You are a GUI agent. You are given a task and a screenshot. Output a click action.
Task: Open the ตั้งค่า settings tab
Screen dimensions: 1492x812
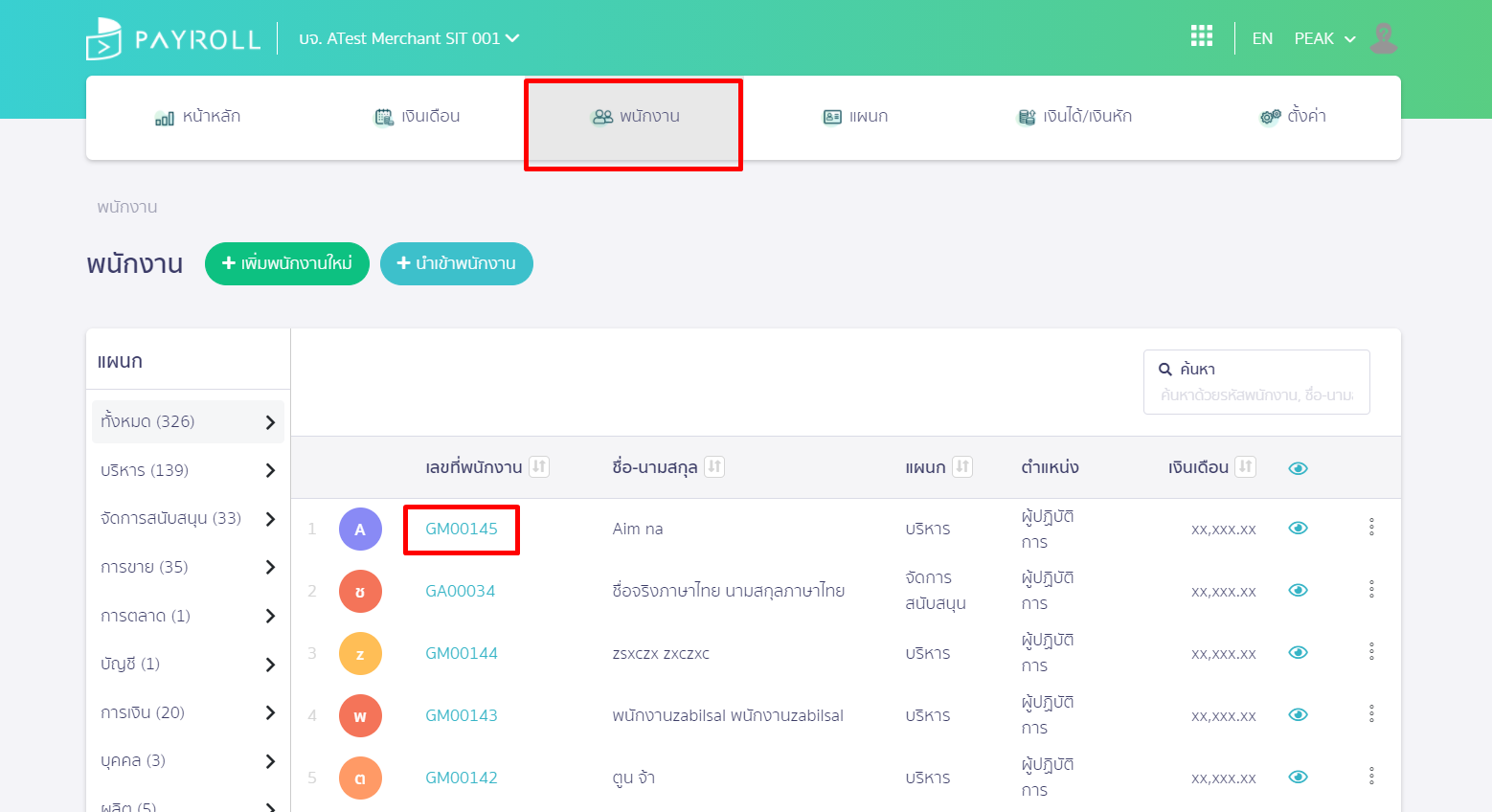tap(1293, 117)
